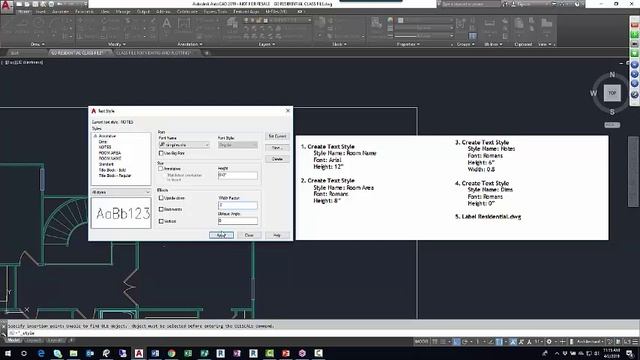Click the Close button in Text Style dialog
This screenshot has height=360, width=640.
pos(249,235)
